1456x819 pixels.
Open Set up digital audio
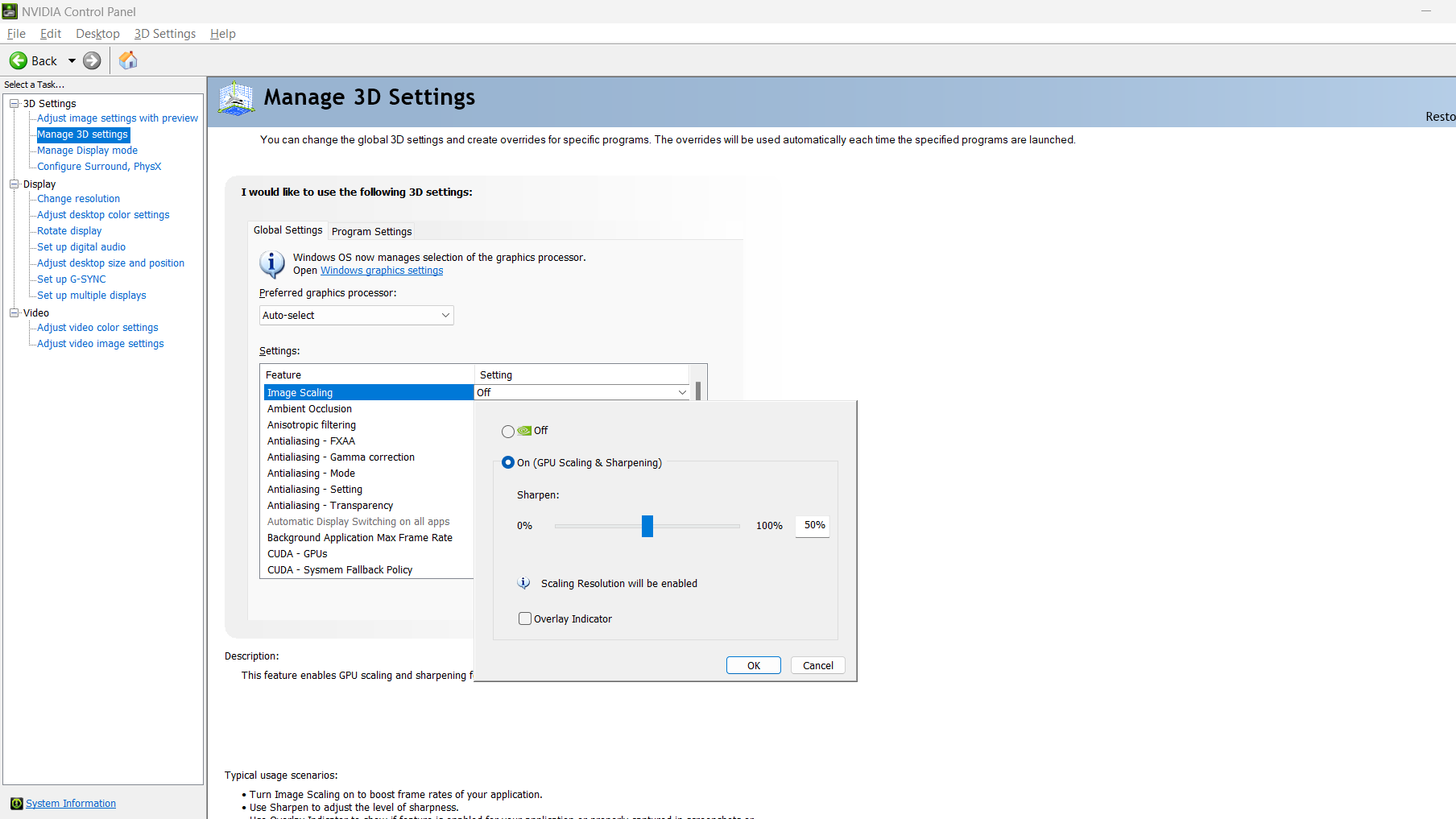click(x=81, y=247)
